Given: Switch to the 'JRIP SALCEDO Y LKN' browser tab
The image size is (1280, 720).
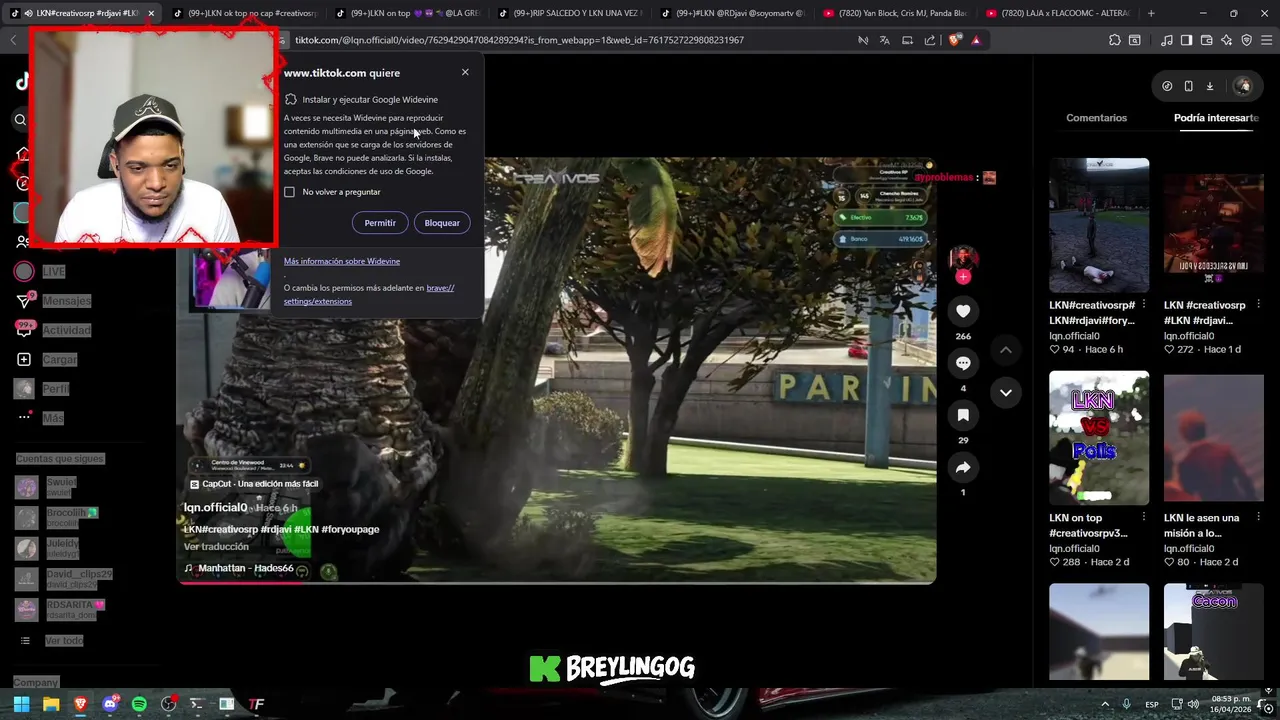Looking at the screenshot, I should (x=568, y=13).
